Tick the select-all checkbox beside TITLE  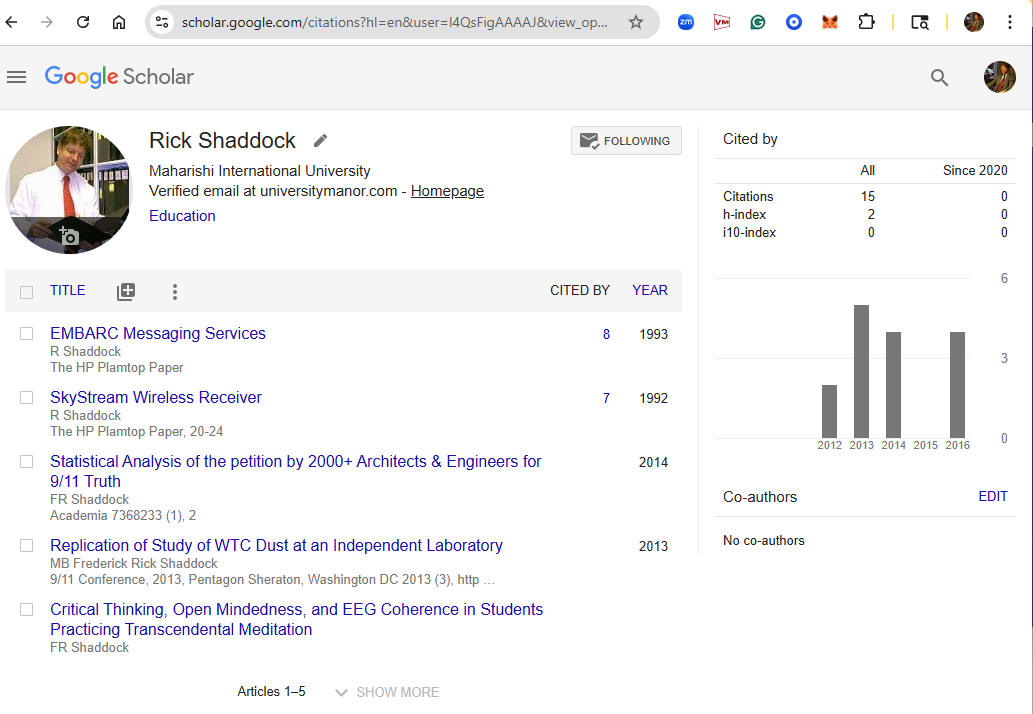pos(27,292)
